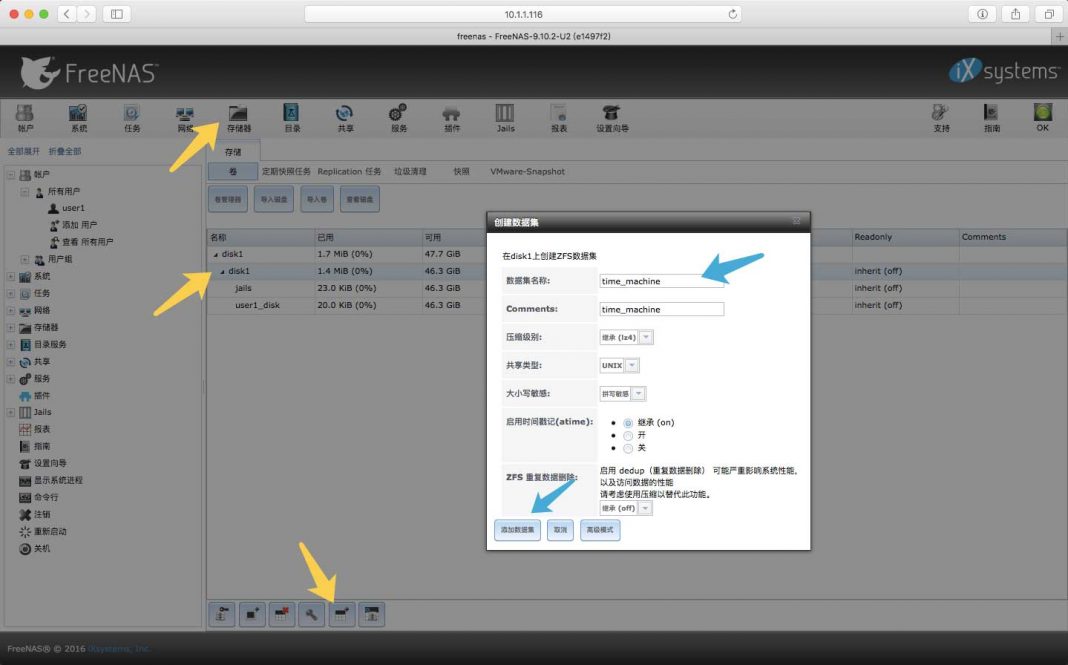Viewport: 1068px width, 665px height.
Task: Click the 数据集名称 input field
Action: [x=661, y=281]
